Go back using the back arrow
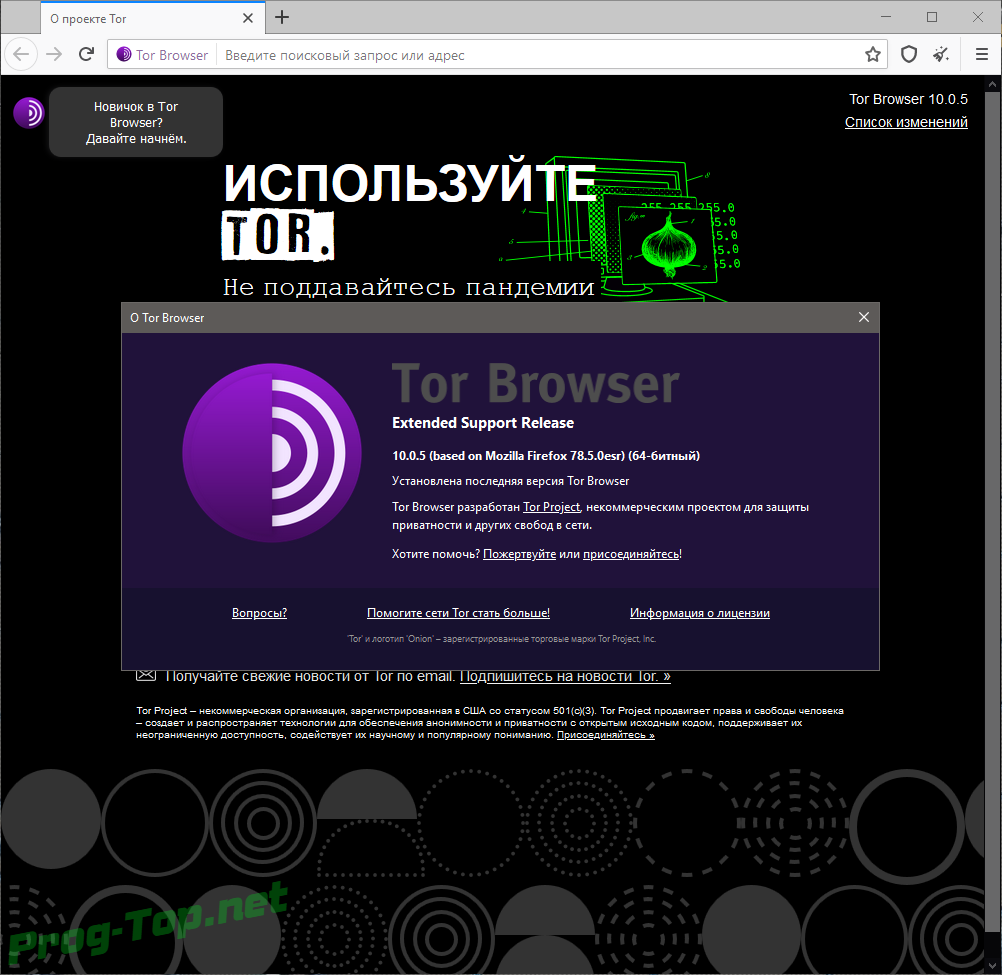This screenshot has height=975, width=1002. point(21,54)
